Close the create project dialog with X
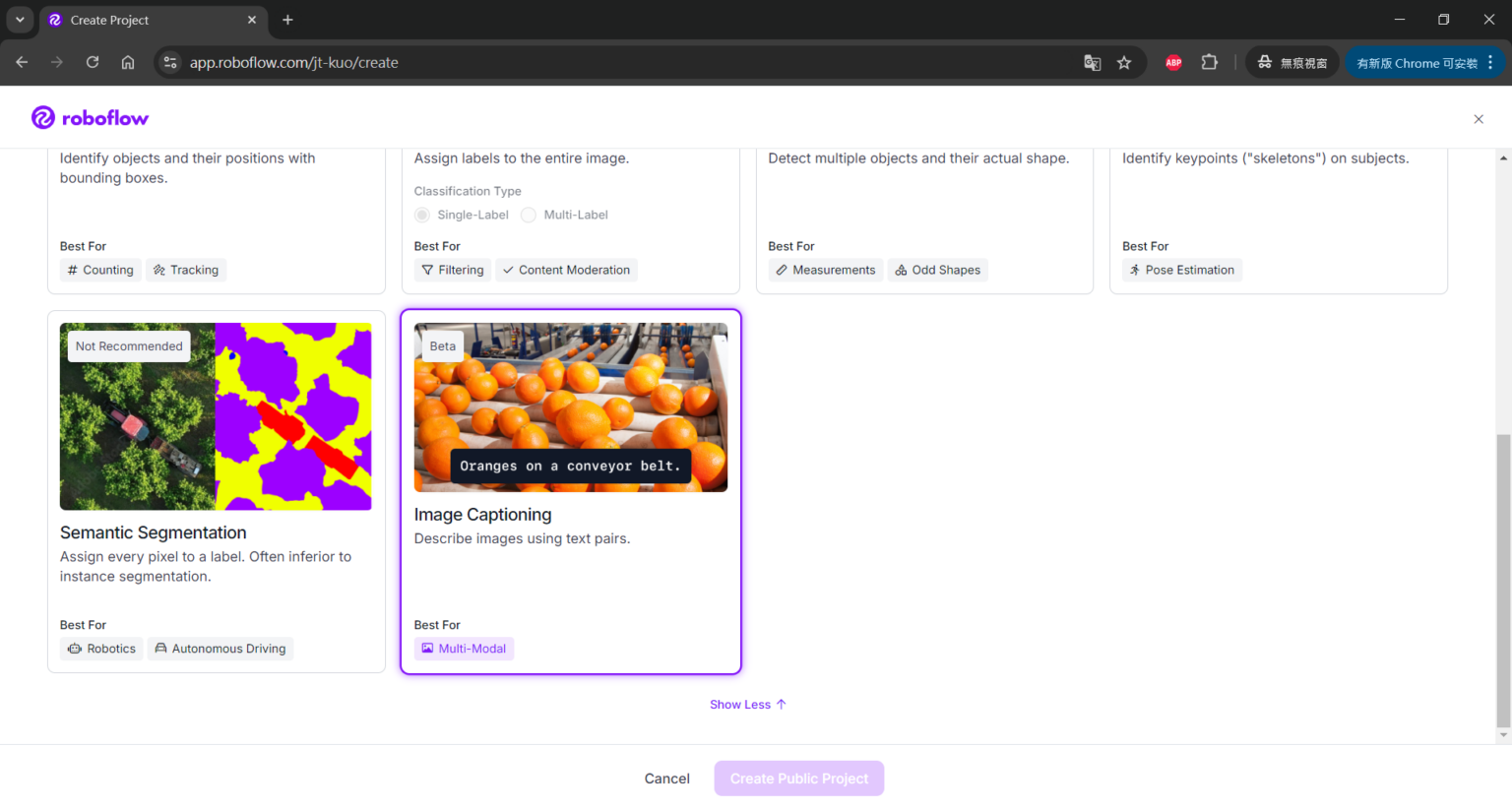The width and height of the screenshot is (1512, 811). (1478, 119)
